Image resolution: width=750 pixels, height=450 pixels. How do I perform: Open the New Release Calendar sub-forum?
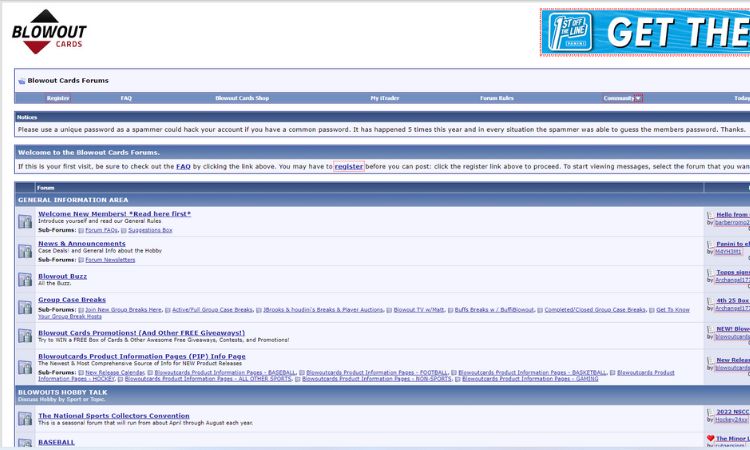pyautogui.click(x=115, y=373)
